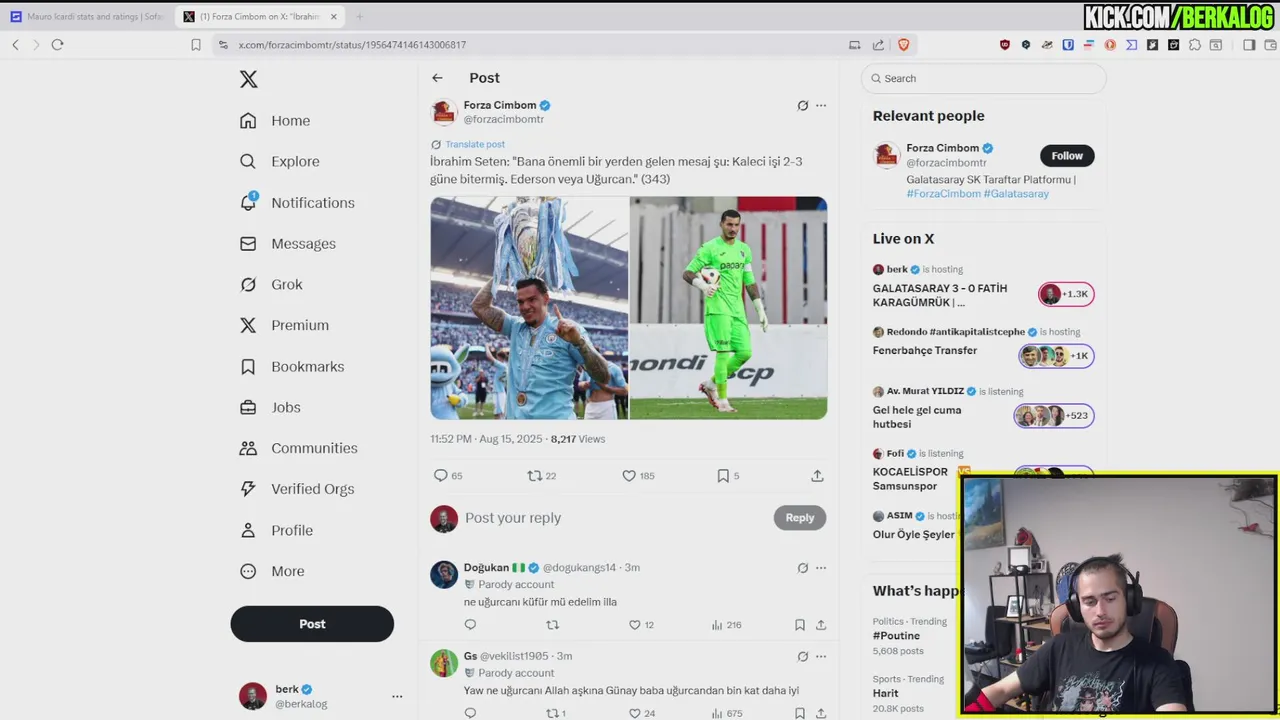Screen dimensions: 1280x720
Task: Like Doğukan's reply with 12 likes
Action: (634, 625)
